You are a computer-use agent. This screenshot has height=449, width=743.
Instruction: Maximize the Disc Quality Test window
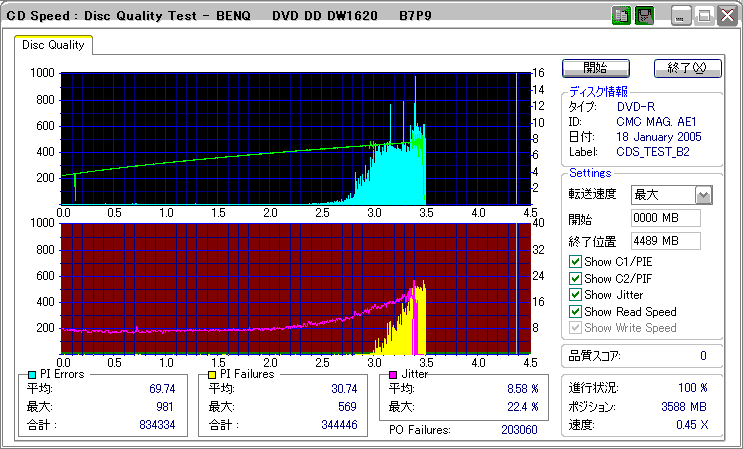704,17
